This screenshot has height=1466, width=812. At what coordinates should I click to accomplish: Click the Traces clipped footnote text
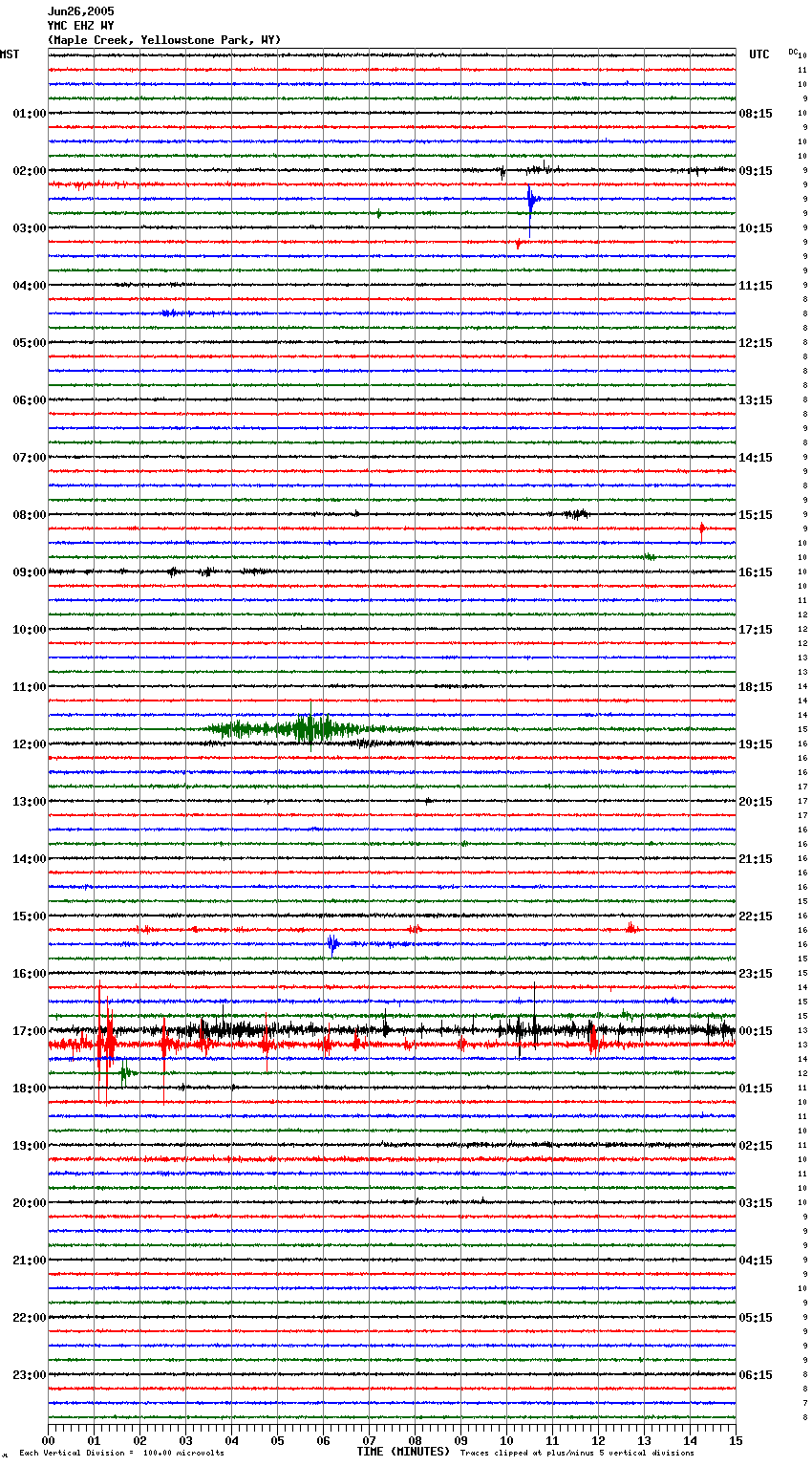pyautogui.click(x=577, y=1453)
